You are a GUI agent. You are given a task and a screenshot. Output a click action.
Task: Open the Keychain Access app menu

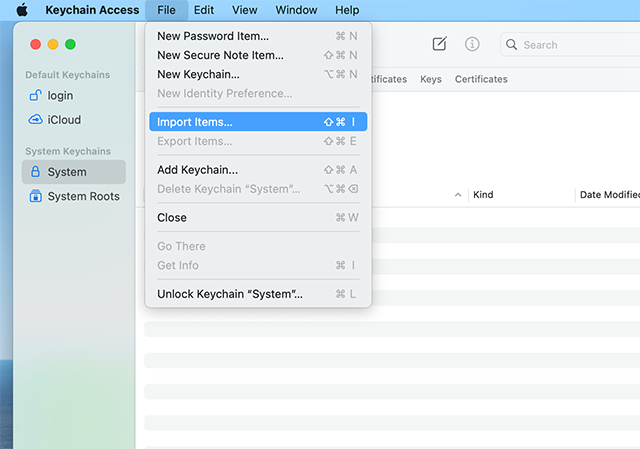pyautogui.click(x=92, y=10)
